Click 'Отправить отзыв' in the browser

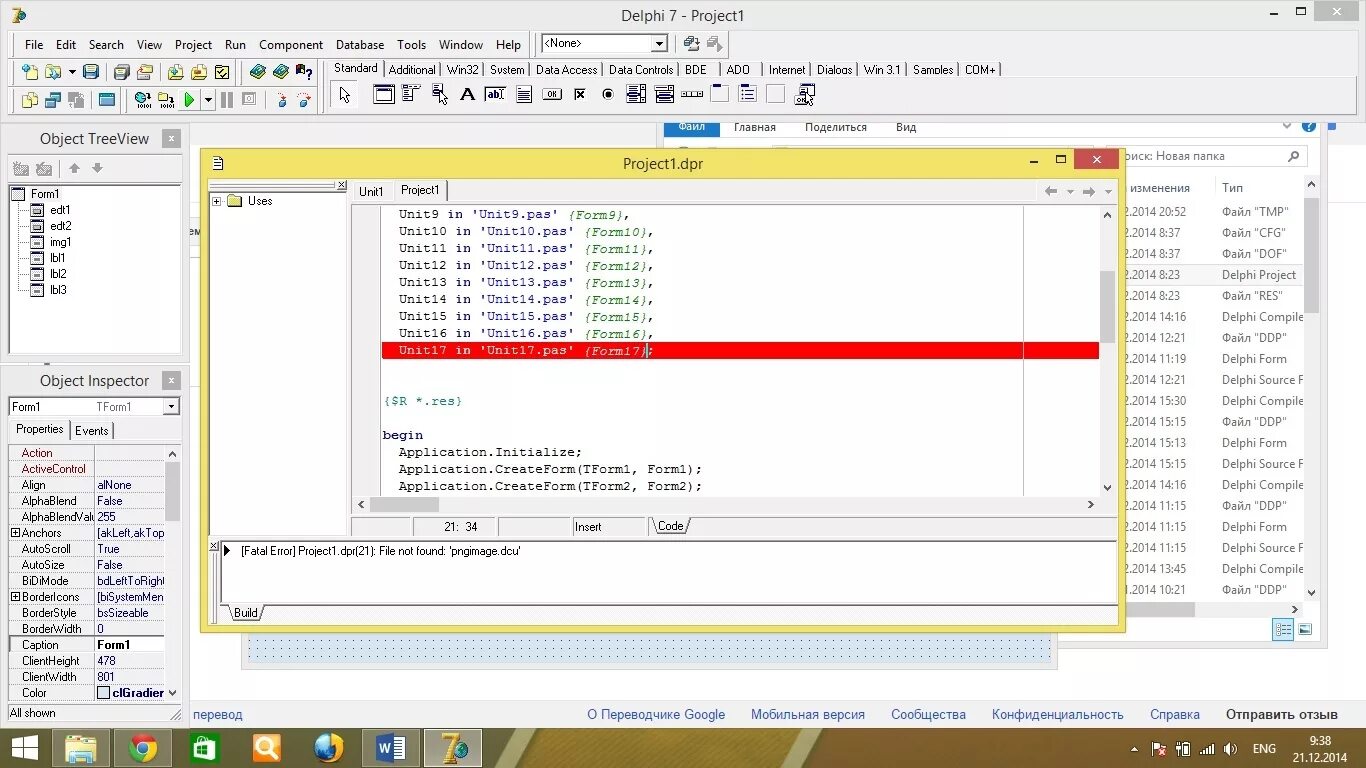[1282, 714]
